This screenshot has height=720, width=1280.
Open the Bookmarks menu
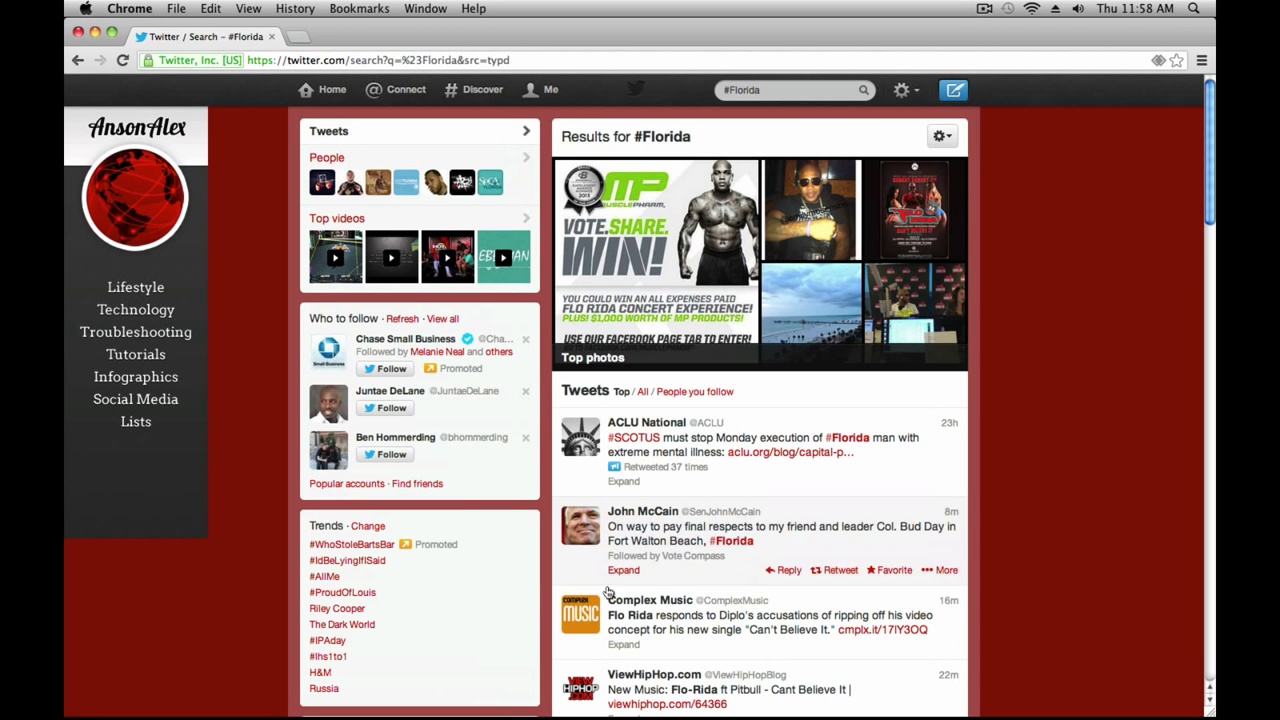359,9
